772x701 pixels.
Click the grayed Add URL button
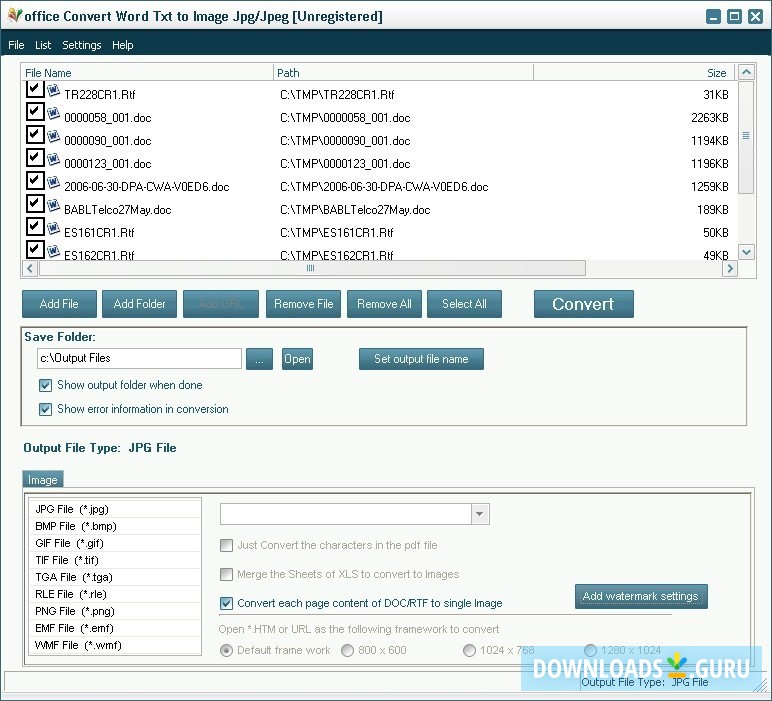click(221, 304)
